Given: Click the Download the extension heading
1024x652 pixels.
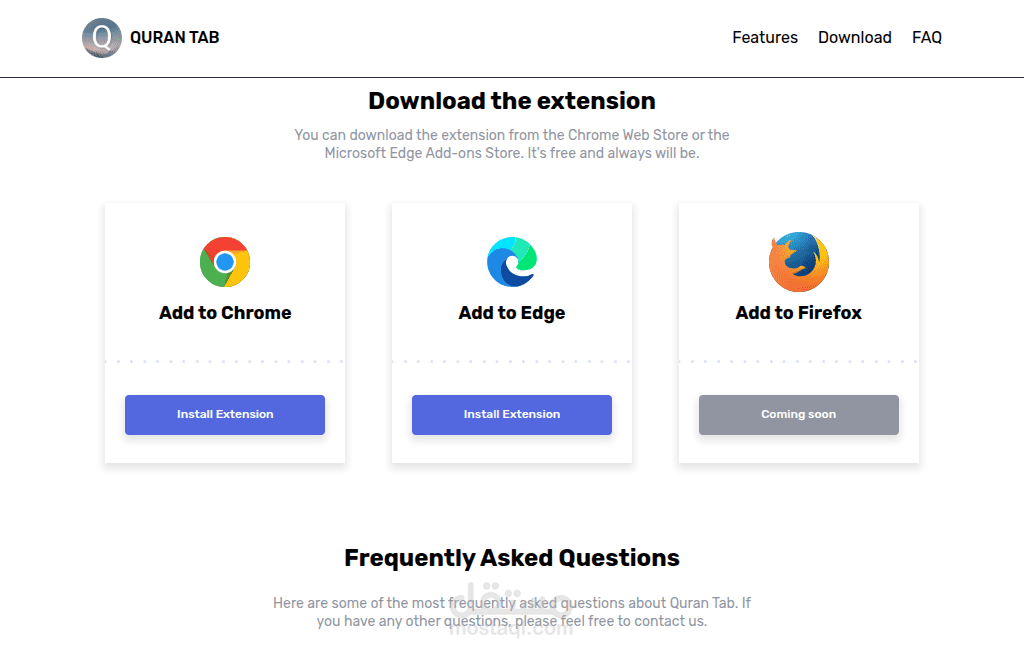Looking at the screenshot, I should coord(512,101).
